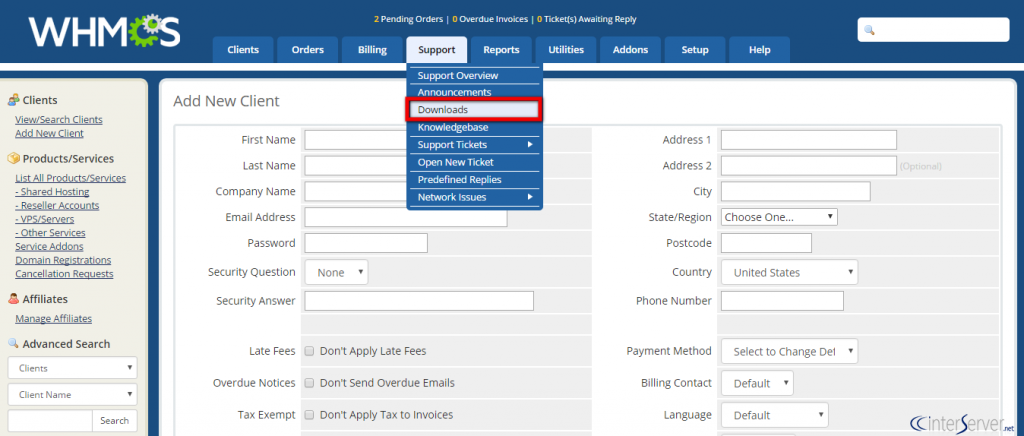Click the sidebar Search button
The image size is (1024, 436).
(x=115, y=421)
